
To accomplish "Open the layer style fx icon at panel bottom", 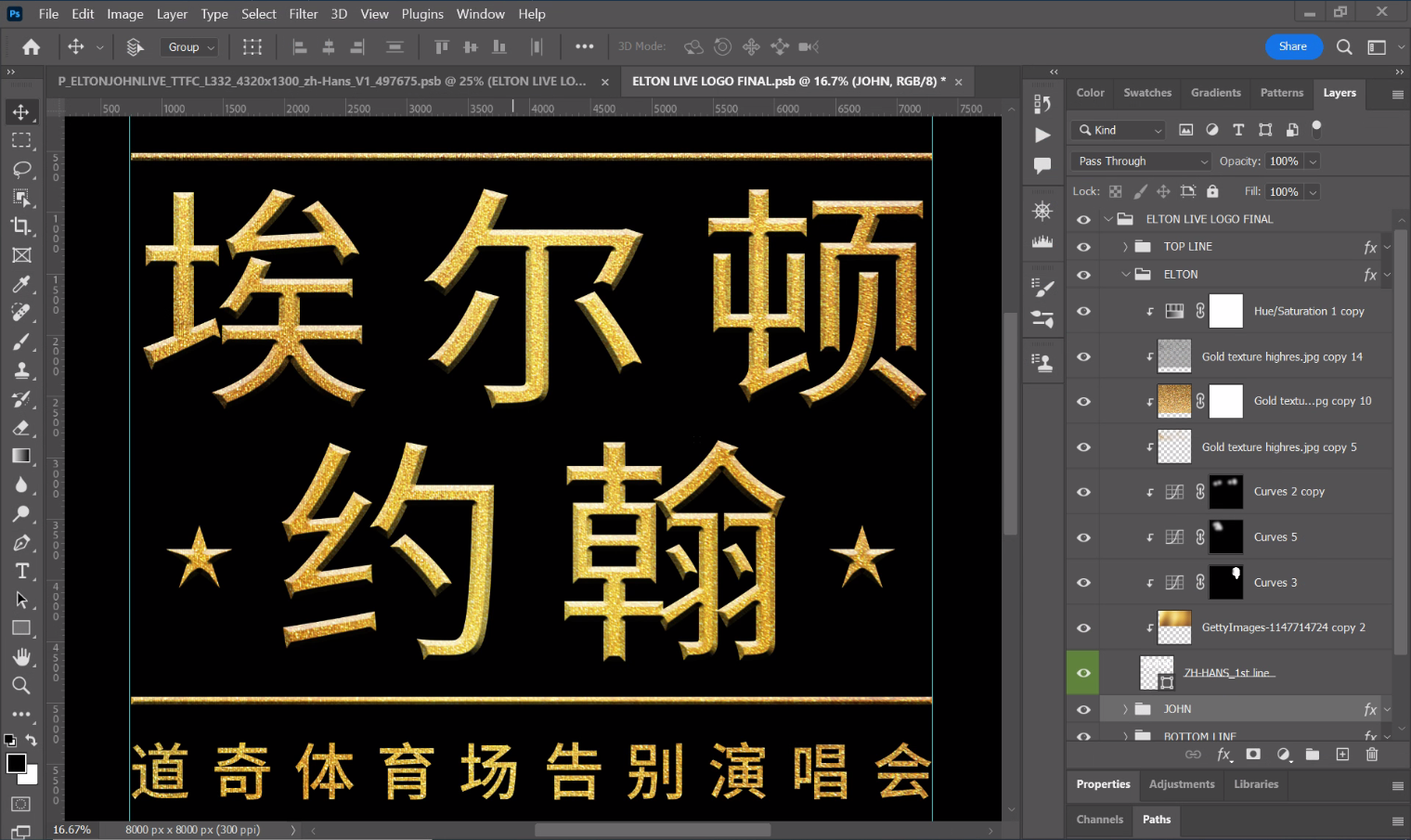I will click(x=1224, y=755).
